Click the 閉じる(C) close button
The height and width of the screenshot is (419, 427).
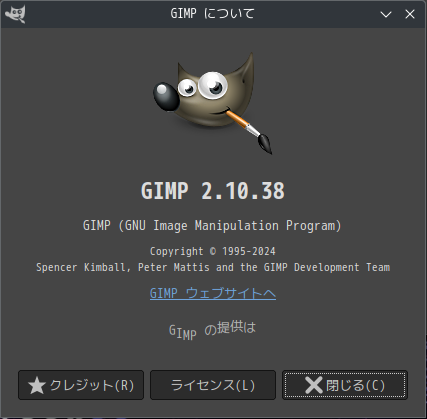[x=345, y=385]
